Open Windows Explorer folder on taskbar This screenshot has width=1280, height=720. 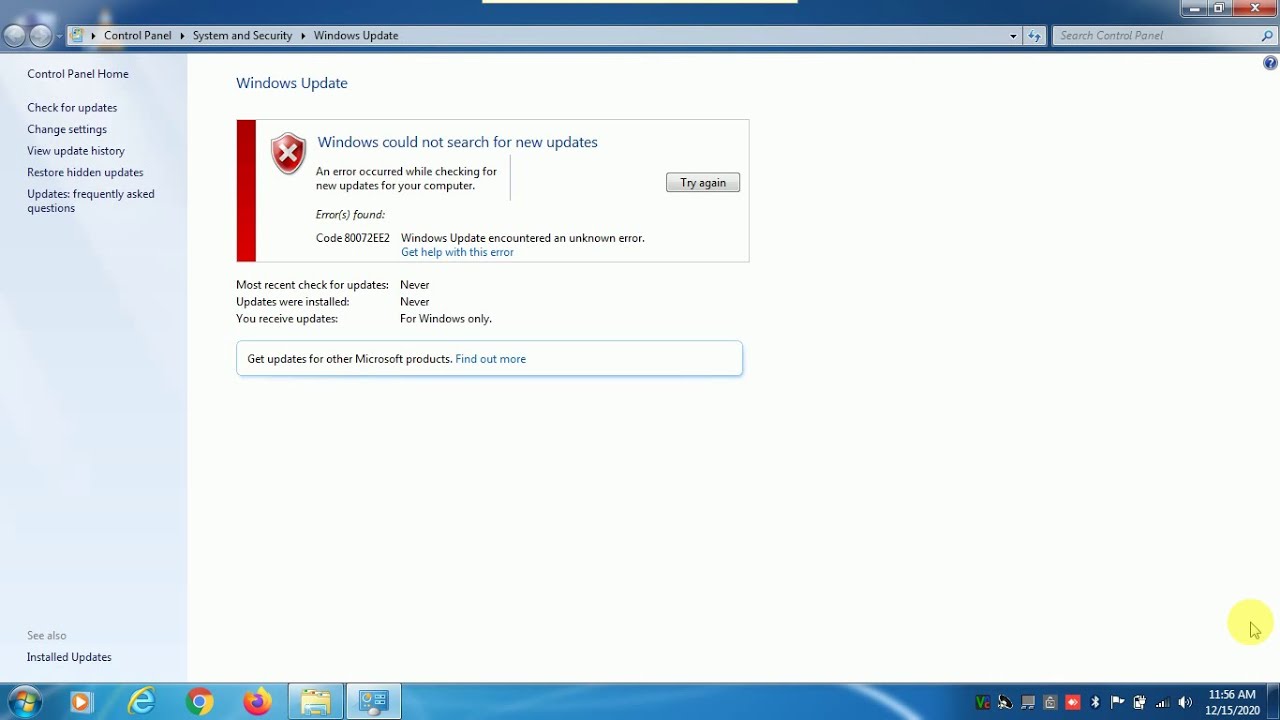tap(316, 703)
